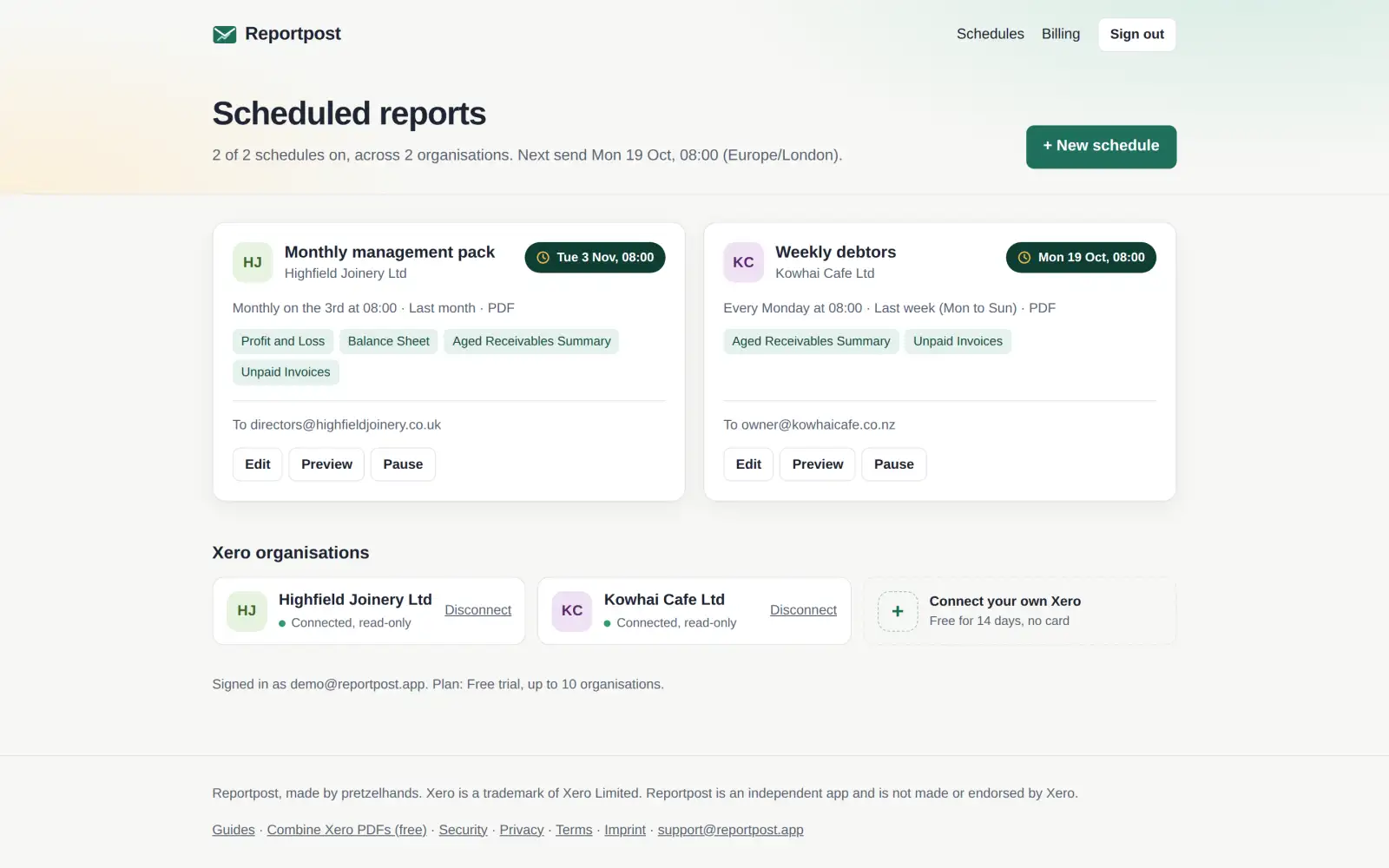Screen dimensions: 1389x868
Task: Pause the Monthly management pack schedule
Action: pos(403,464)
